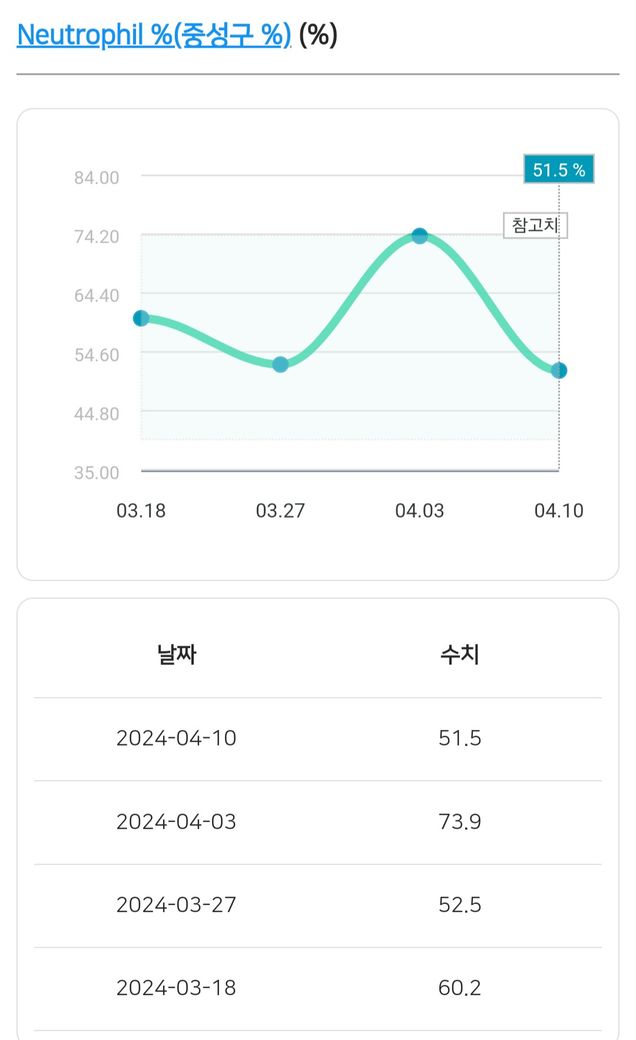Click the 참고치 reference label
636x1040 pixels.
coord(535,226)
